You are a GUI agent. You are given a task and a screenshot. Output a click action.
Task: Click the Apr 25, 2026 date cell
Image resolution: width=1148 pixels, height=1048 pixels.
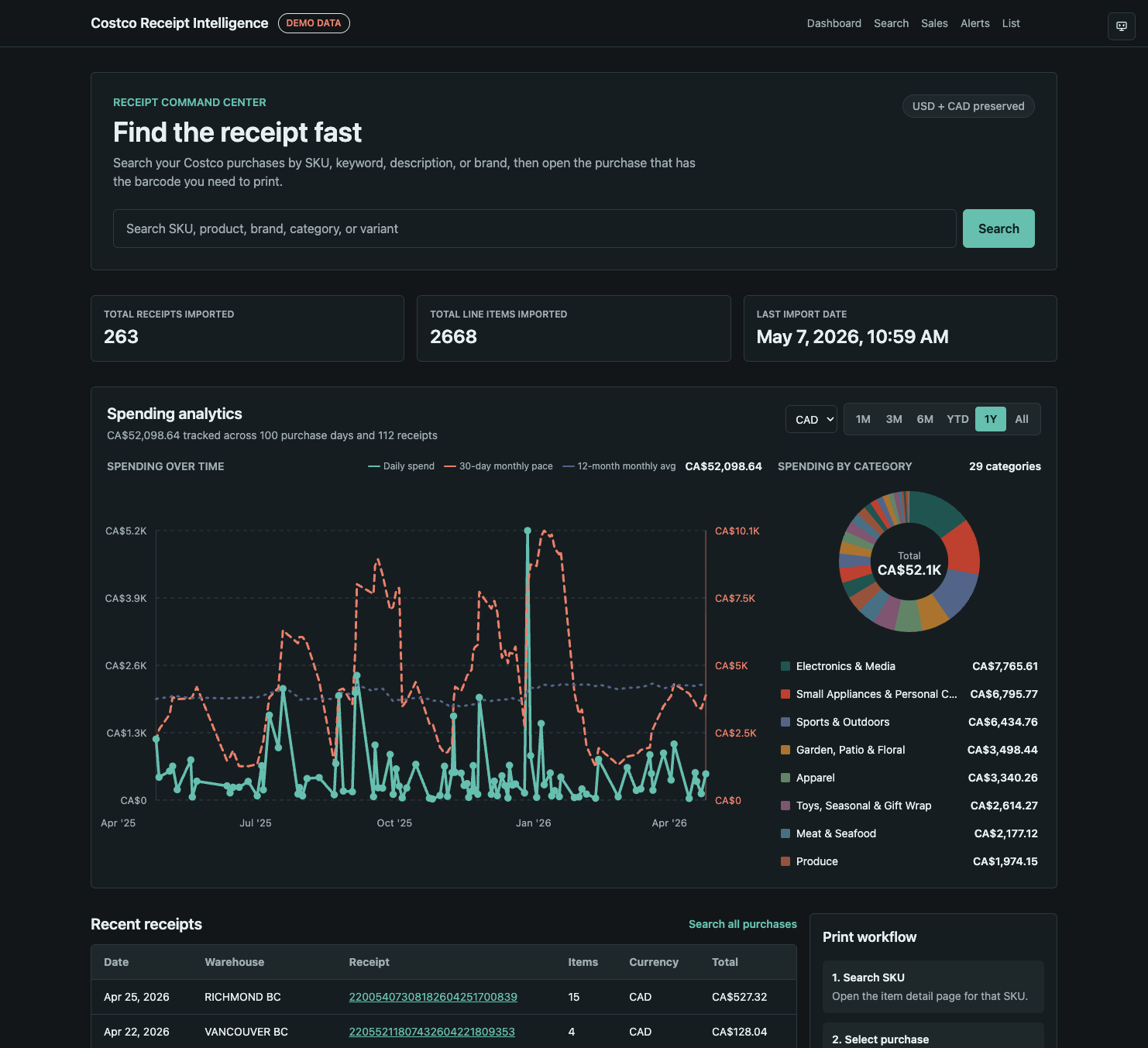pos(136,997)
